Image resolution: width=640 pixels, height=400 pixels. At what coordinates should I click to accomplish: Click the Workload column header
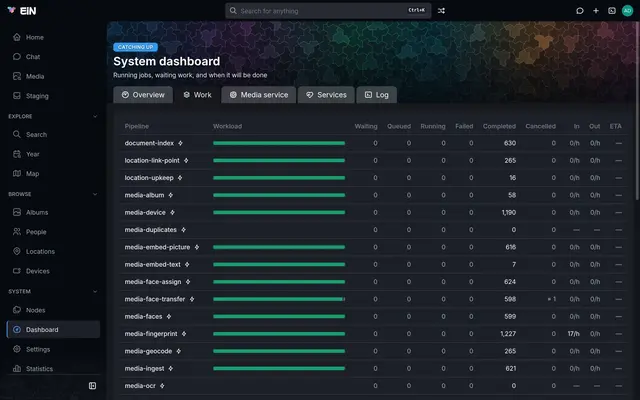point(227,127)
